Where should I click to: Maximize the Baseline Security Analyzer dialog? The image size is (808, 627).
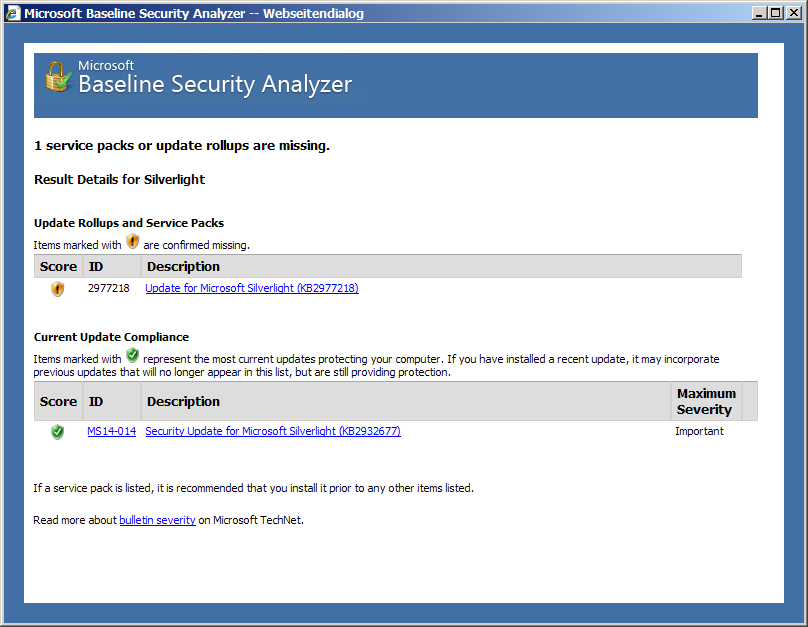(775, 14)
